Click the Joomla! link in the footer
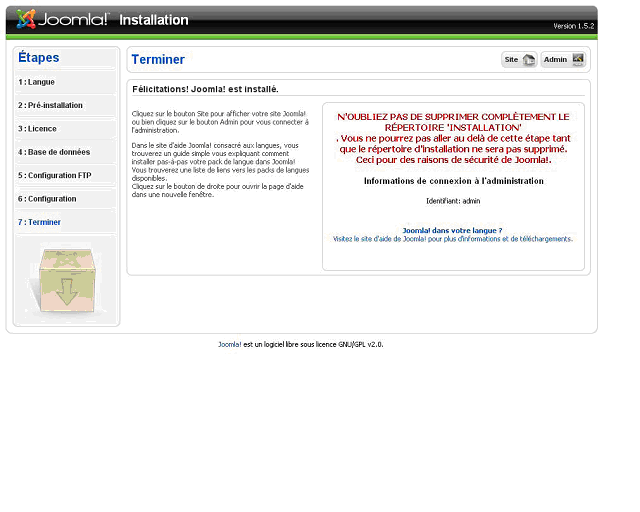The height and width of the screenshot is (512, 640). pos(230,344)
